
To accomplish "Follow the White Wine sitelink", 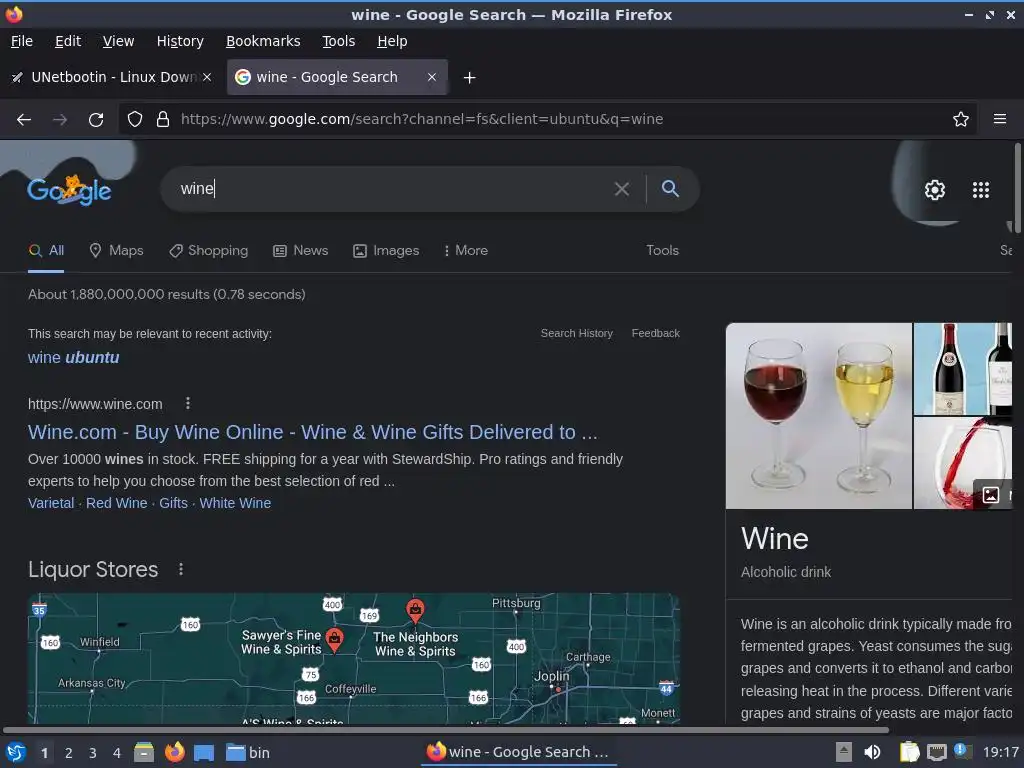I will 235,504.
